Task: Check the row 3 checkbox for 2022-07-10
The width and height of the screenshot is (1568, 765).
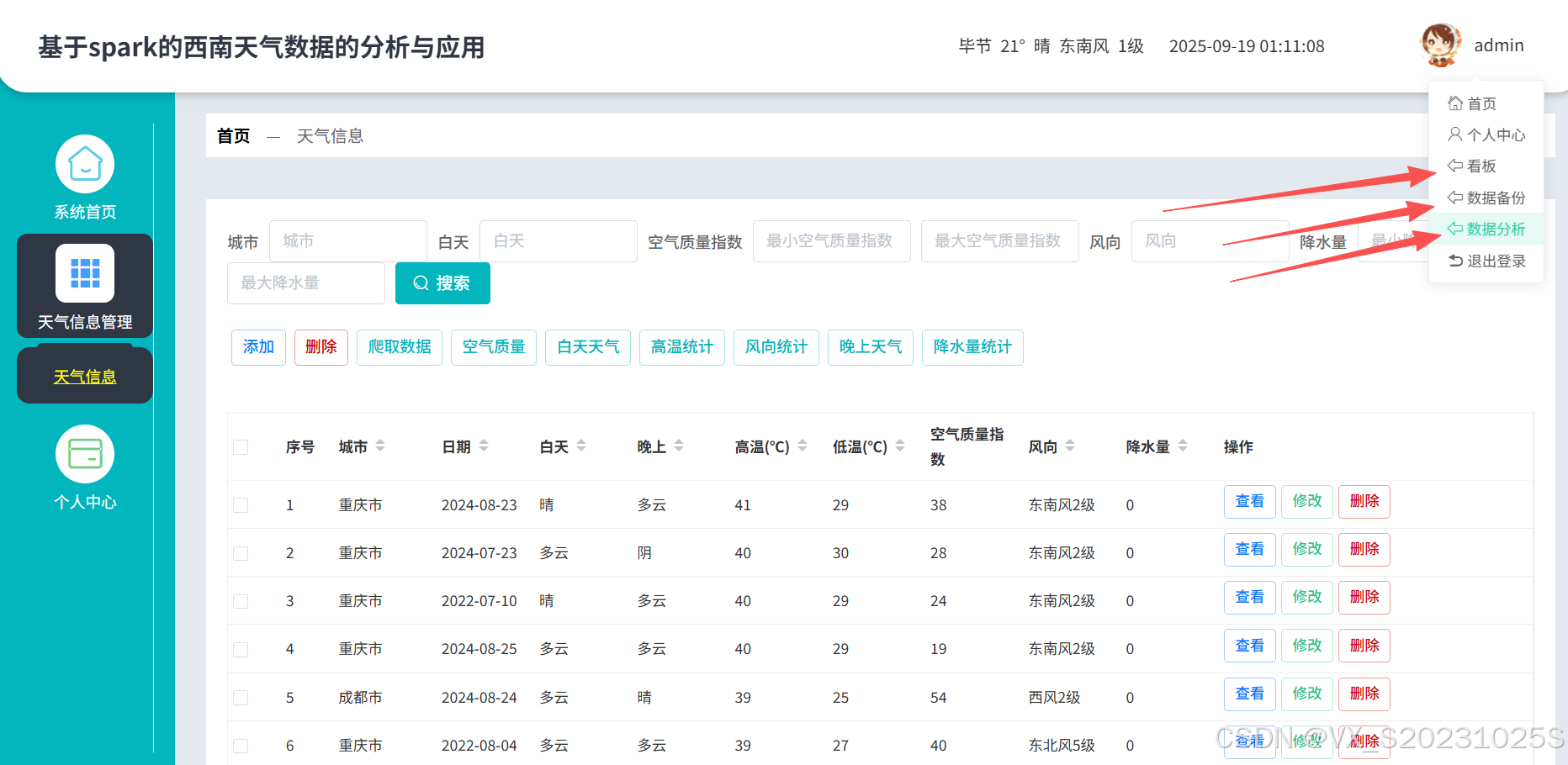Action: coord(241,601)
